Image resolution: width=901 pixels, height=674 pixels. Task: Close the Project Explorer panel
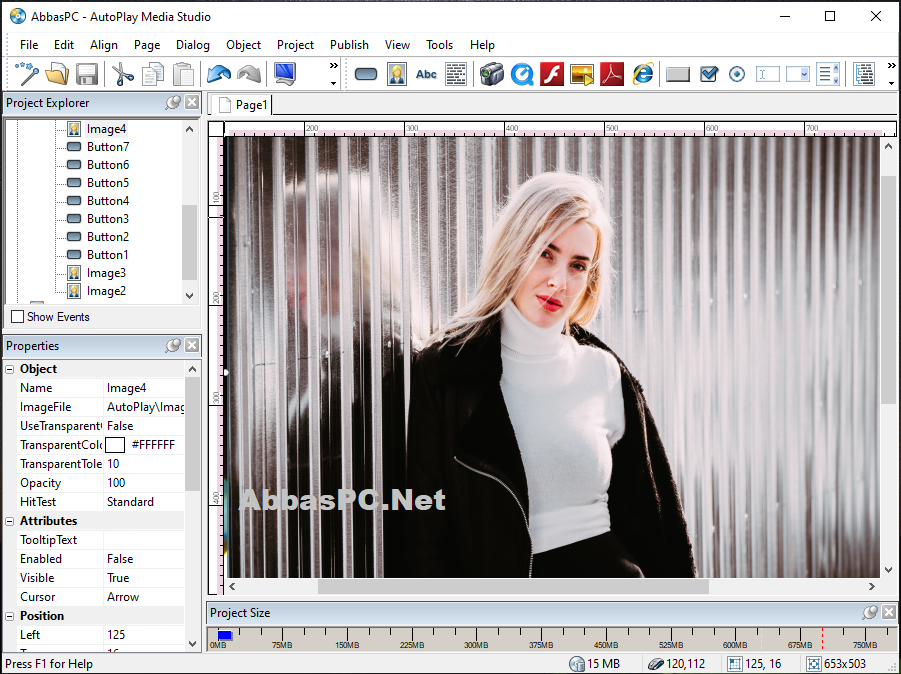(x=192, y=103)
